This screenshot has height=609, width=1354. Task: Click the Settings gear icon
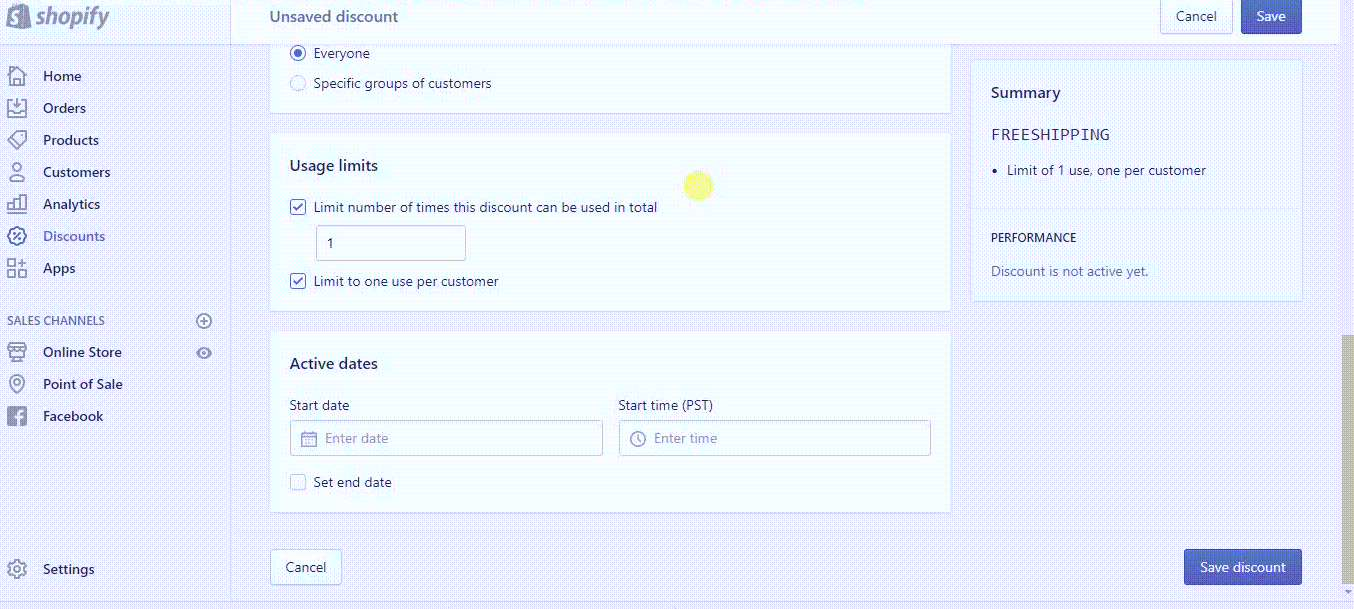click(17, 569)
